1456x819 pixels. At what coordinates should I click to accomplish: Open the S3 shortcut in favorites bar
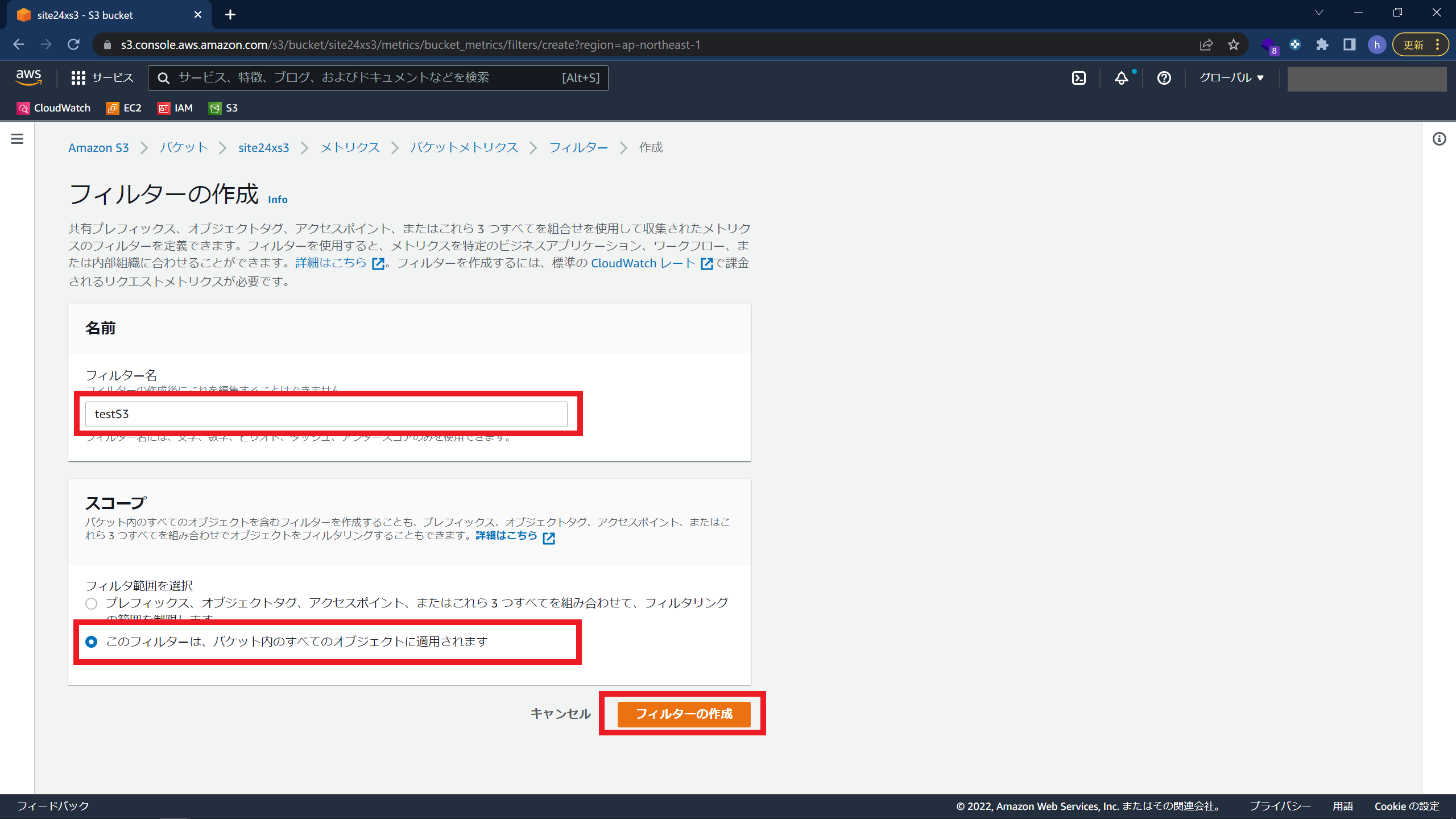point(224,108)
